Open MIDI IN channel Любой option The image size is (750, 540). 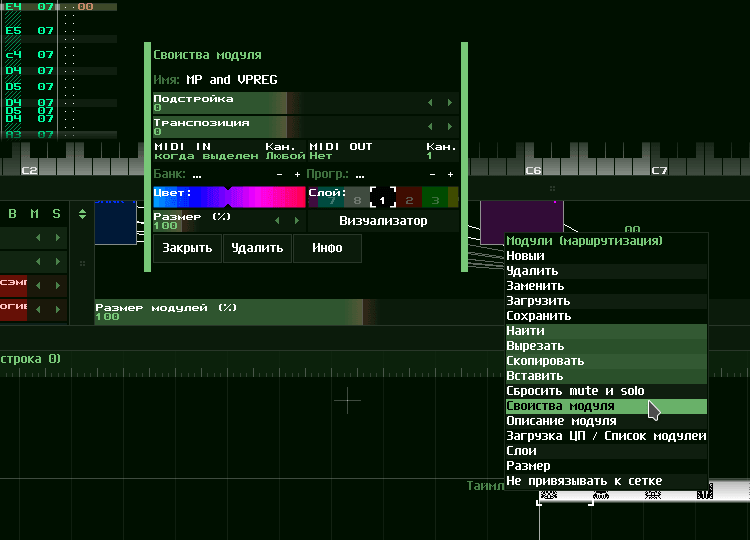click(285, 151)
